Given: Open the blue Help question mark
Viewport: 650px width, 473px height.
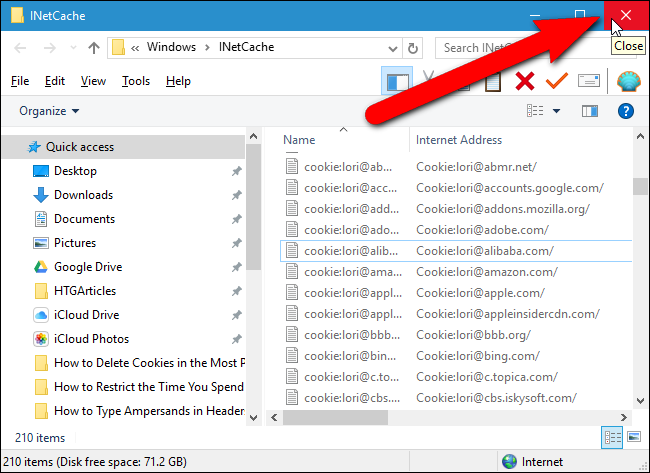Looking at the screenshot, I should (626, 111).
